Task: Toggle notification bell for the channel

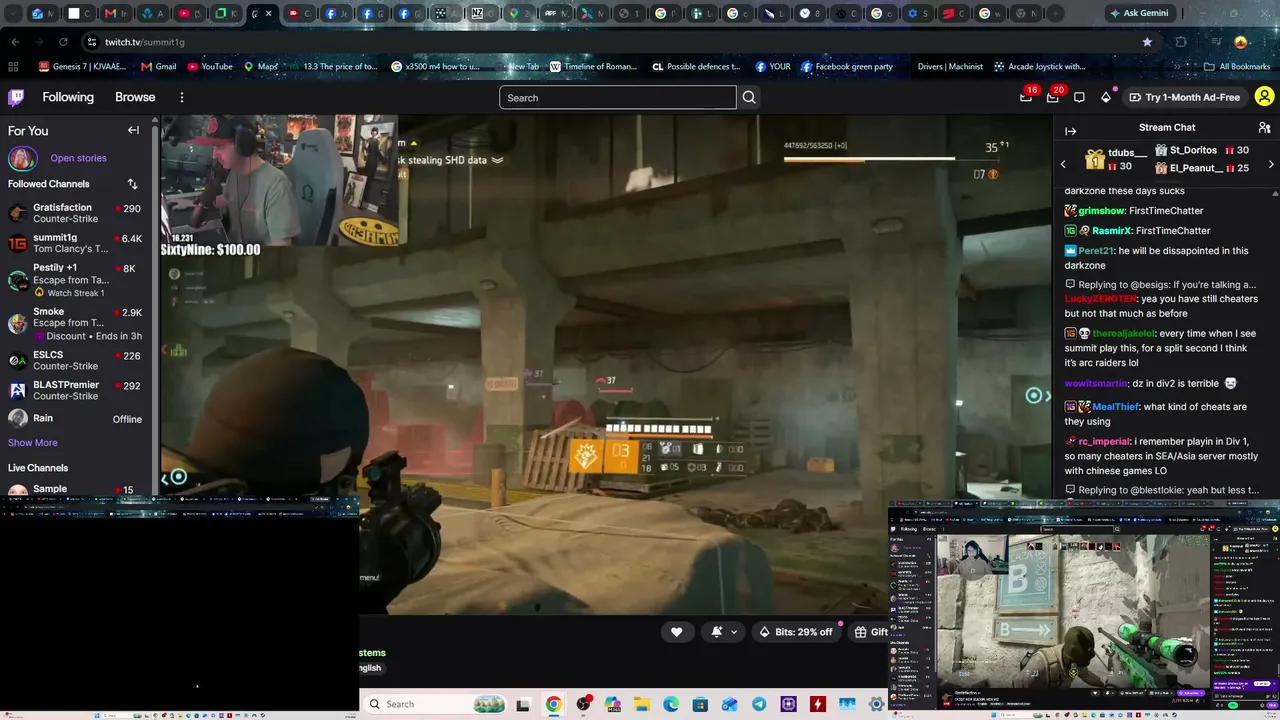Action: coord(717,631)
